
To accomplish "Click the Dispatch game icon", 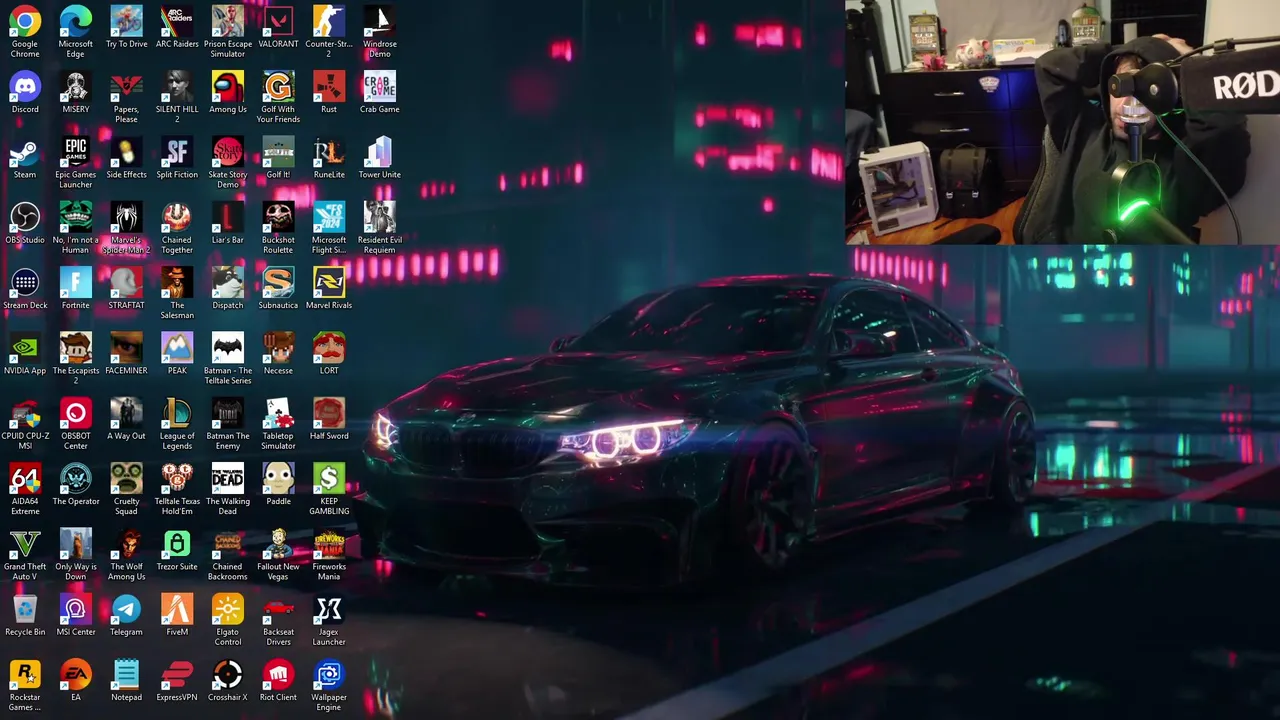I will click(x=228, y=282).
